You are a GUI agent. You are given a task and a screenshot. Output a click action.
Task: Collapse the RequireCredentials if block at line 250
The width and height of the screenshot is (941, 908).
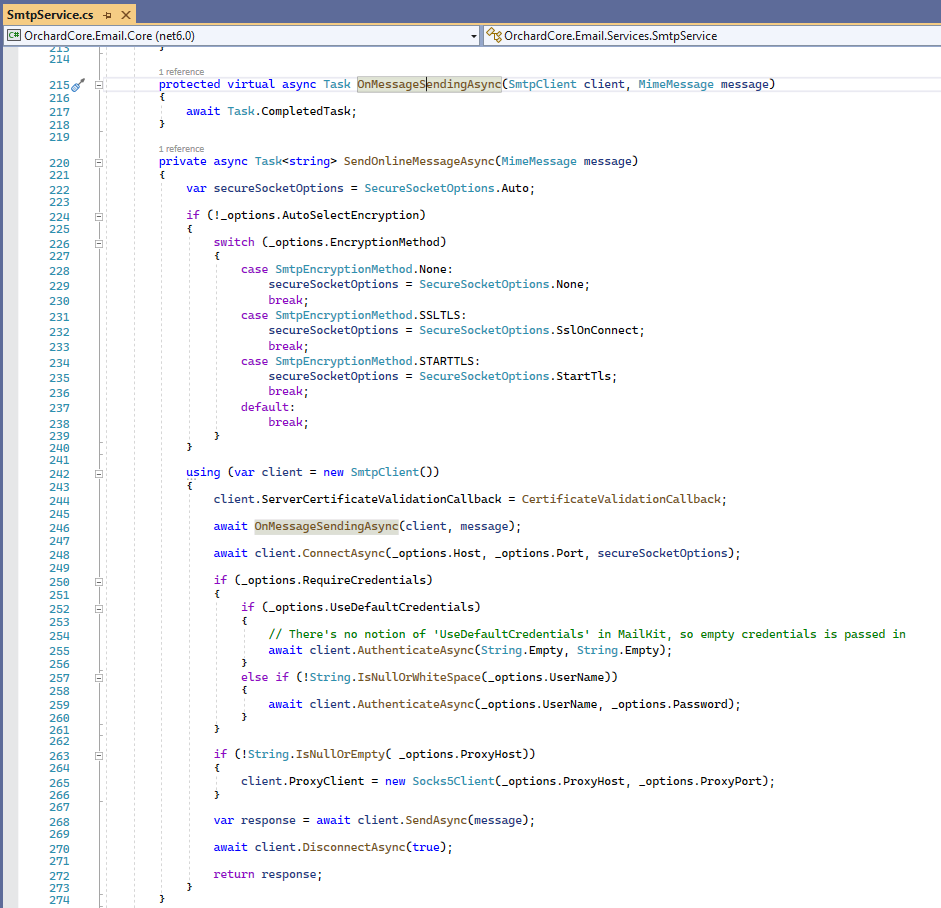99,582
